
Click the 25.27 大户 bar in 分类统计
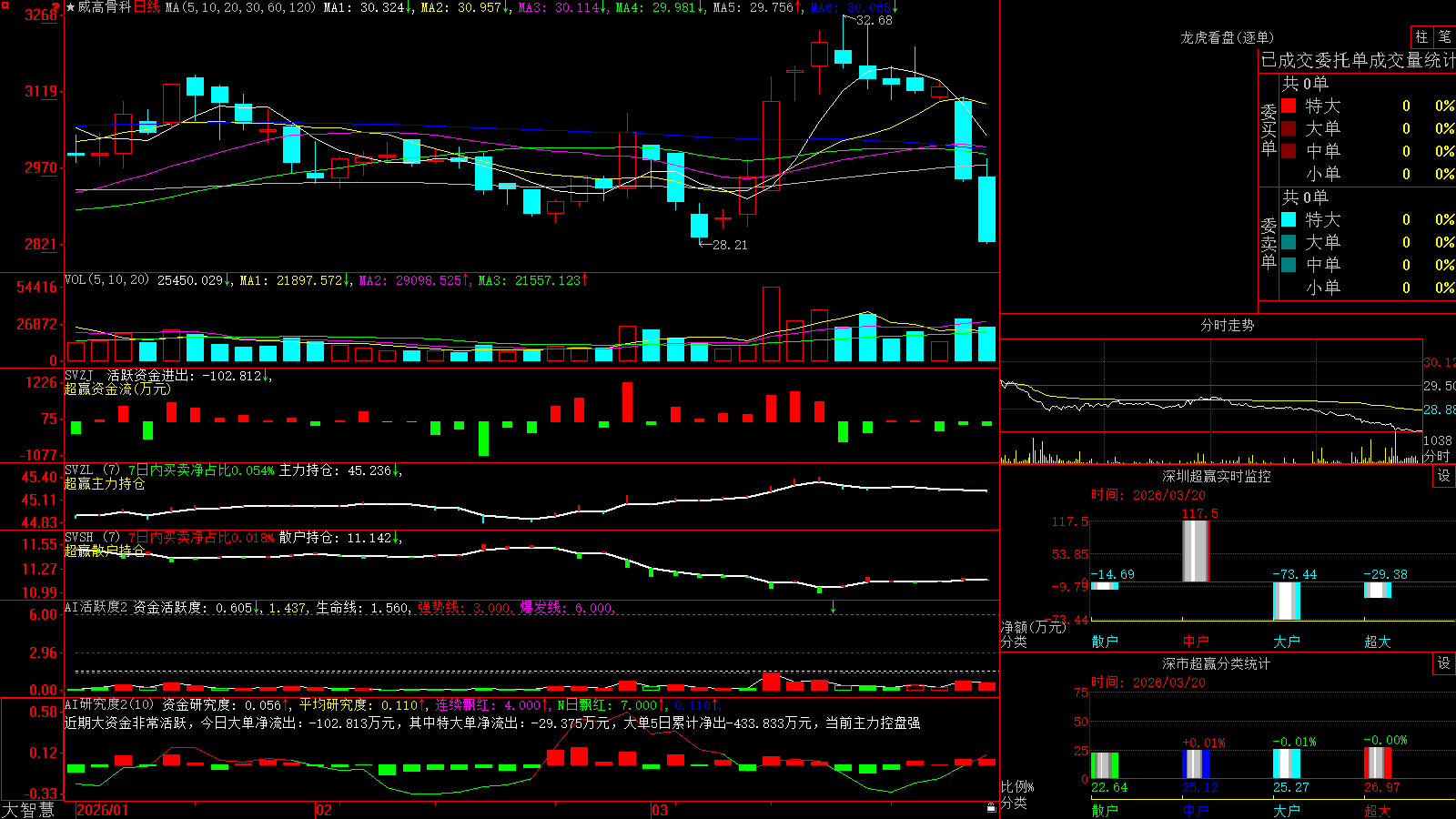[1286, 763]
